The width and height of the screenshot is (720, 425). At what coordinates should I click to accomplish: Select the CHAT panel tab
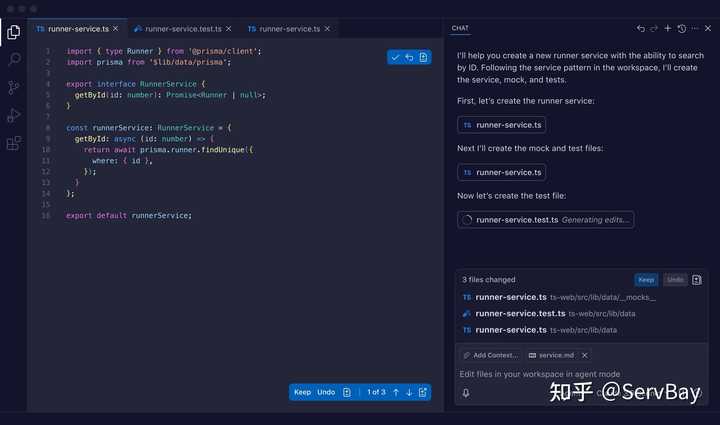click(x=460, y=29)
